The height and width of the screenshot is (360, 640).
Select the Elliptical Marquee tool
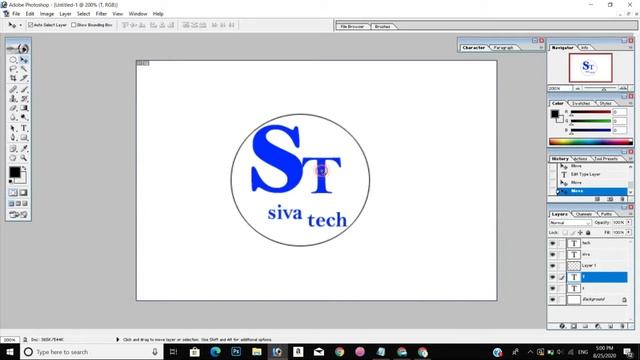tap(13, 60)
